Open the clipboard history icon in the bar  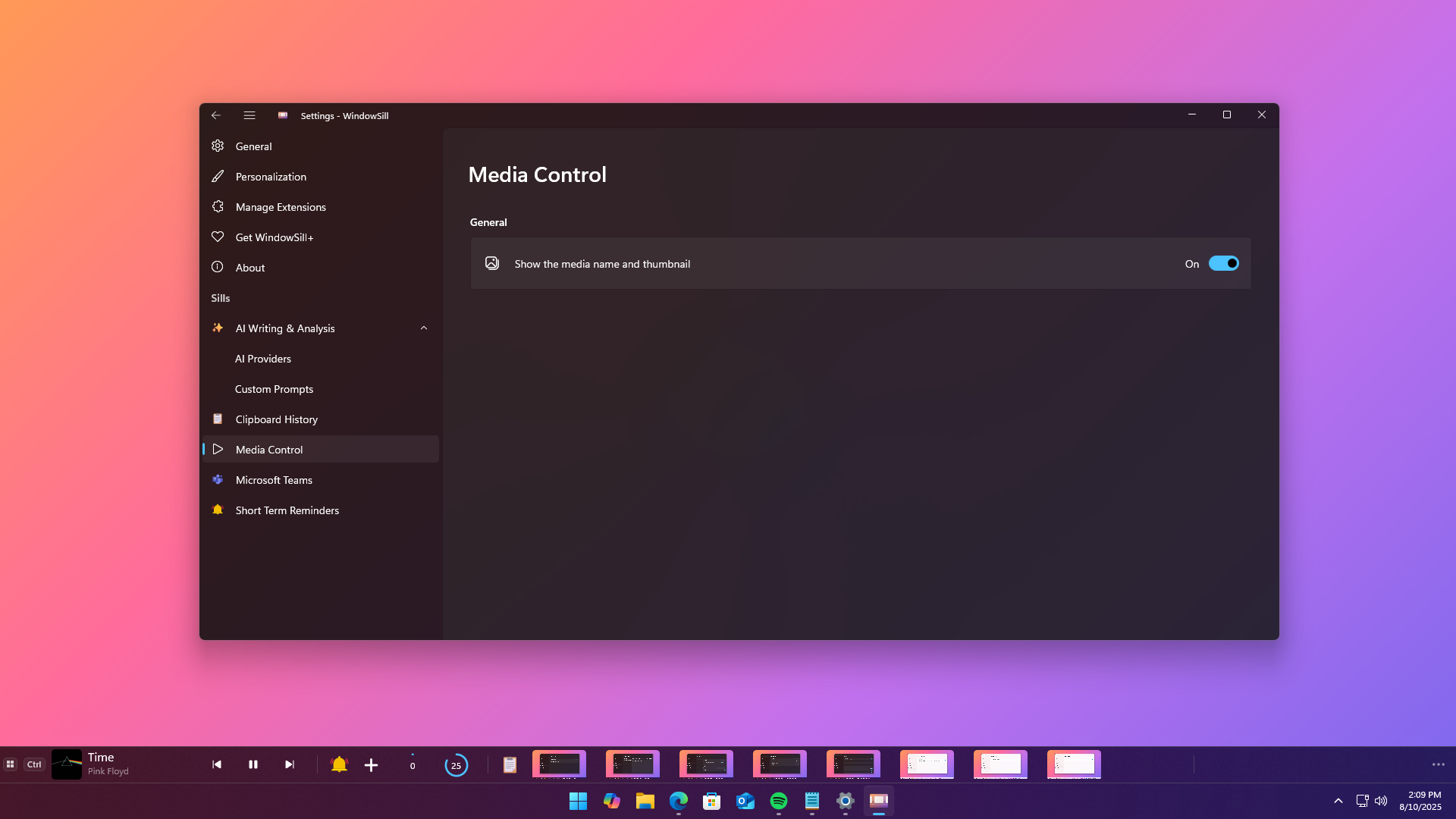[510, 765]
